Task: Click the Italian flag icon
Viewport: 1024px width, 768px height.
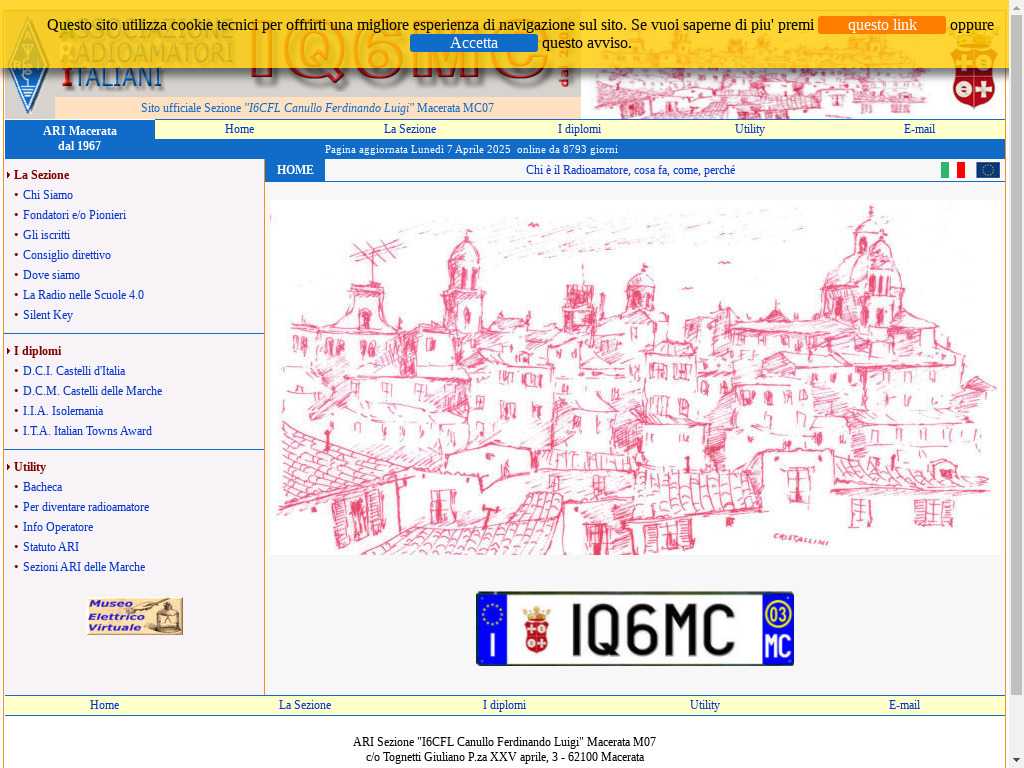Action: pos(953,170)
